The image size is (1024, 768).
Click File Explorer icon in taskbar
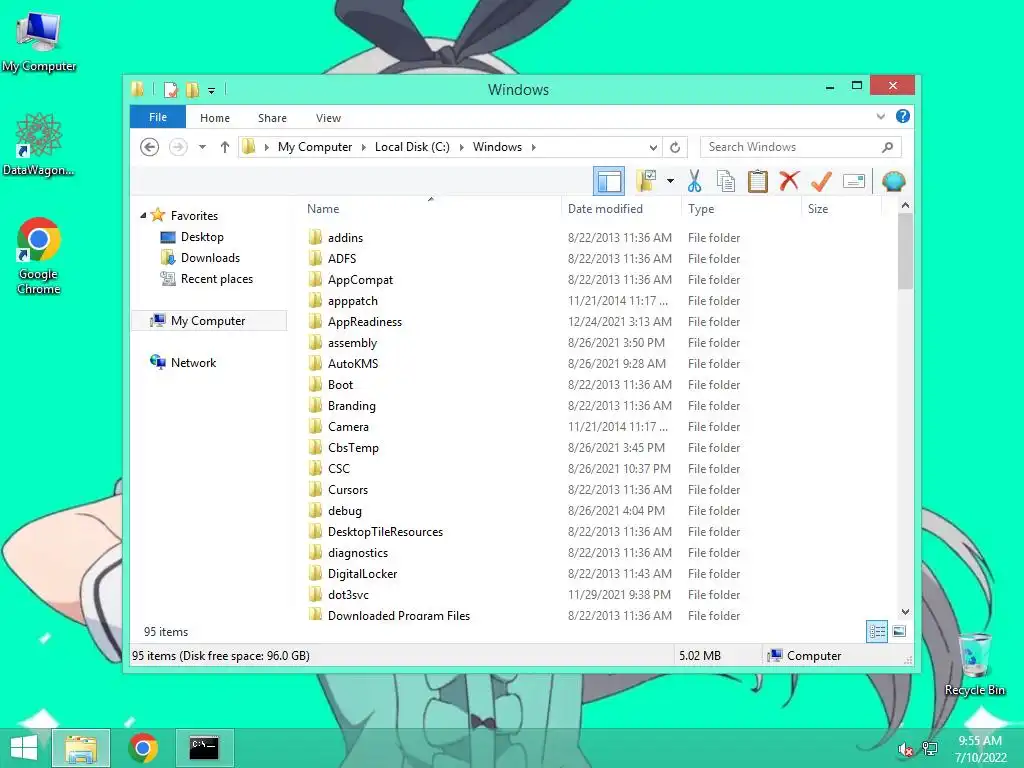(x=81, y=748)
